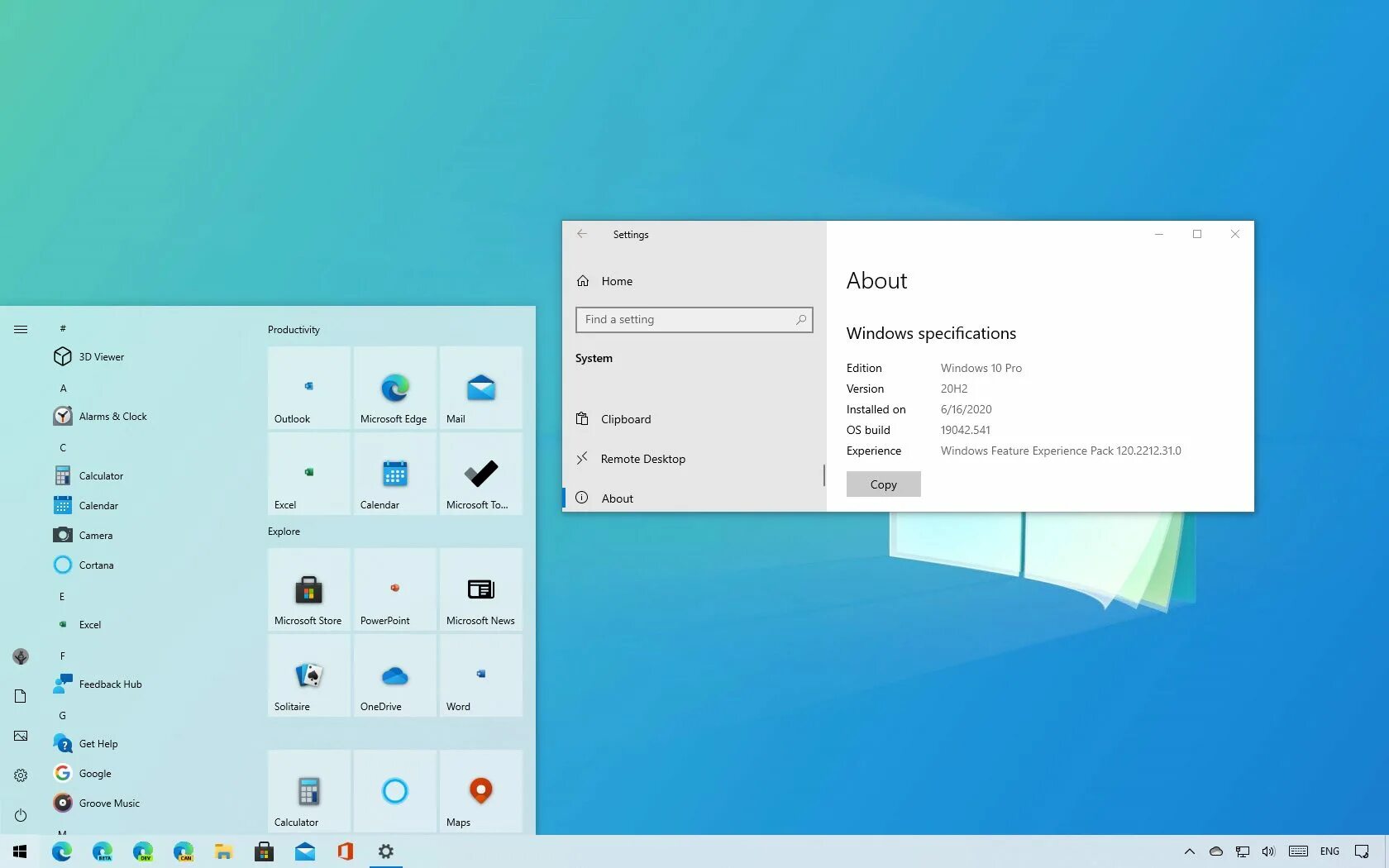Click the Start button on the taskbar
Image resolution: width=1389 pixels, height=868 pixels.
coord(21,851)
